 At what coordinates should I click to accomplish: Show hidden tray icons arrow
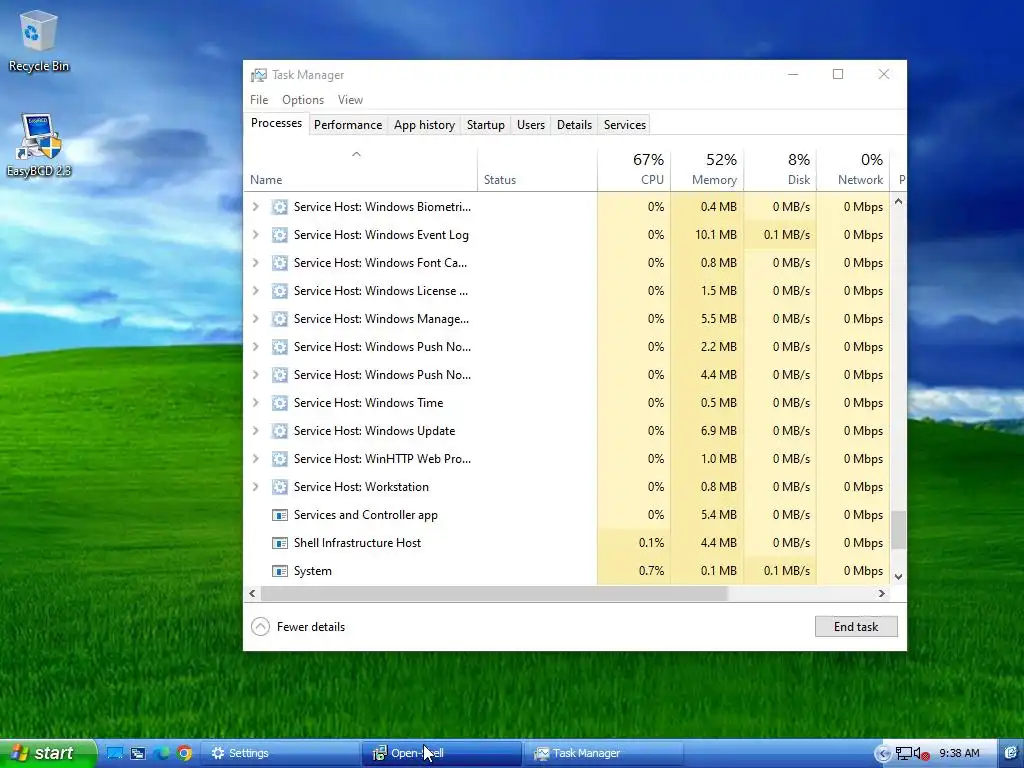pos(882,754)
